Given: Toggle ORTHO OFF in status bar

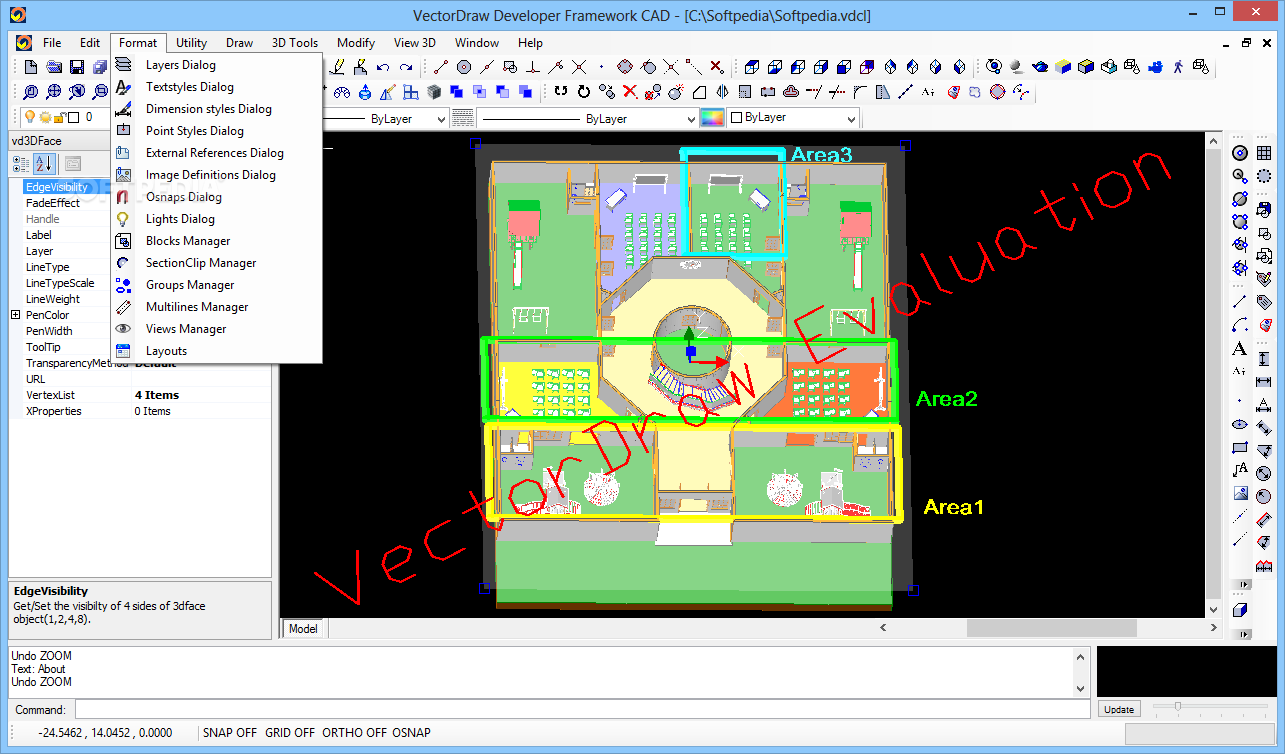Looking at the screenshot, I should click(x=354, y=733).
